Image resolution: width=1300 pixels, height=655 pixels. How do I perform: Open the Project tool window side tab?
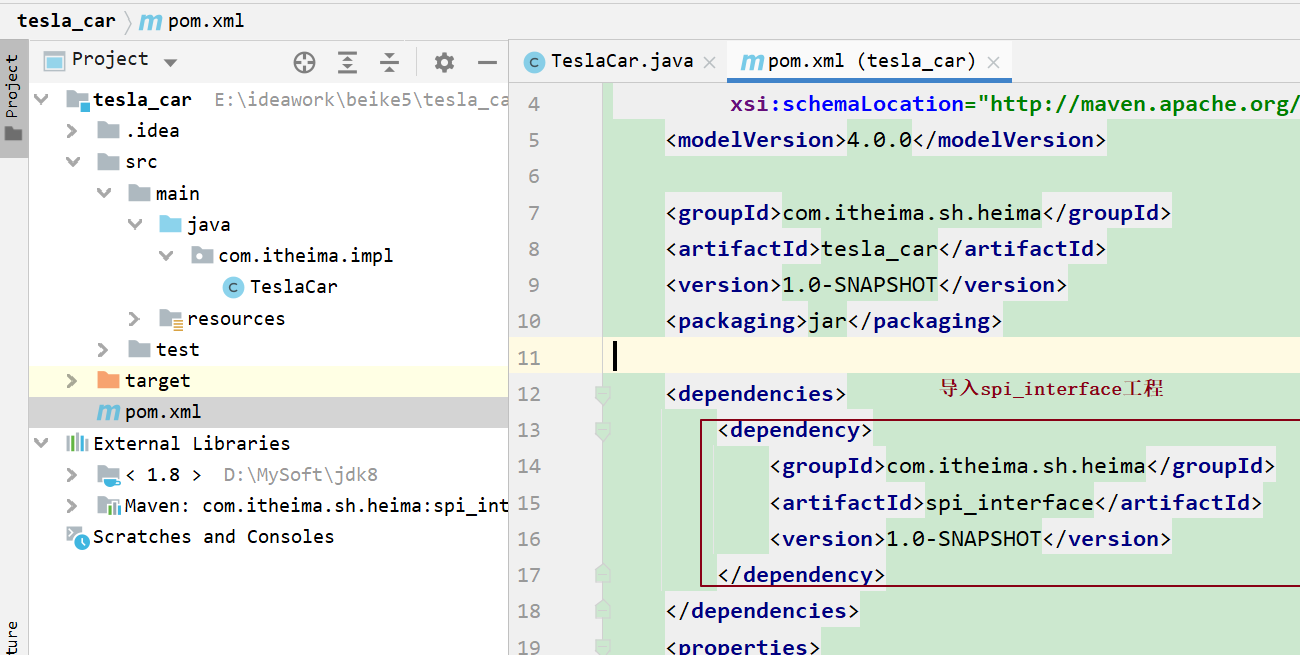click(x=13, y=98)
